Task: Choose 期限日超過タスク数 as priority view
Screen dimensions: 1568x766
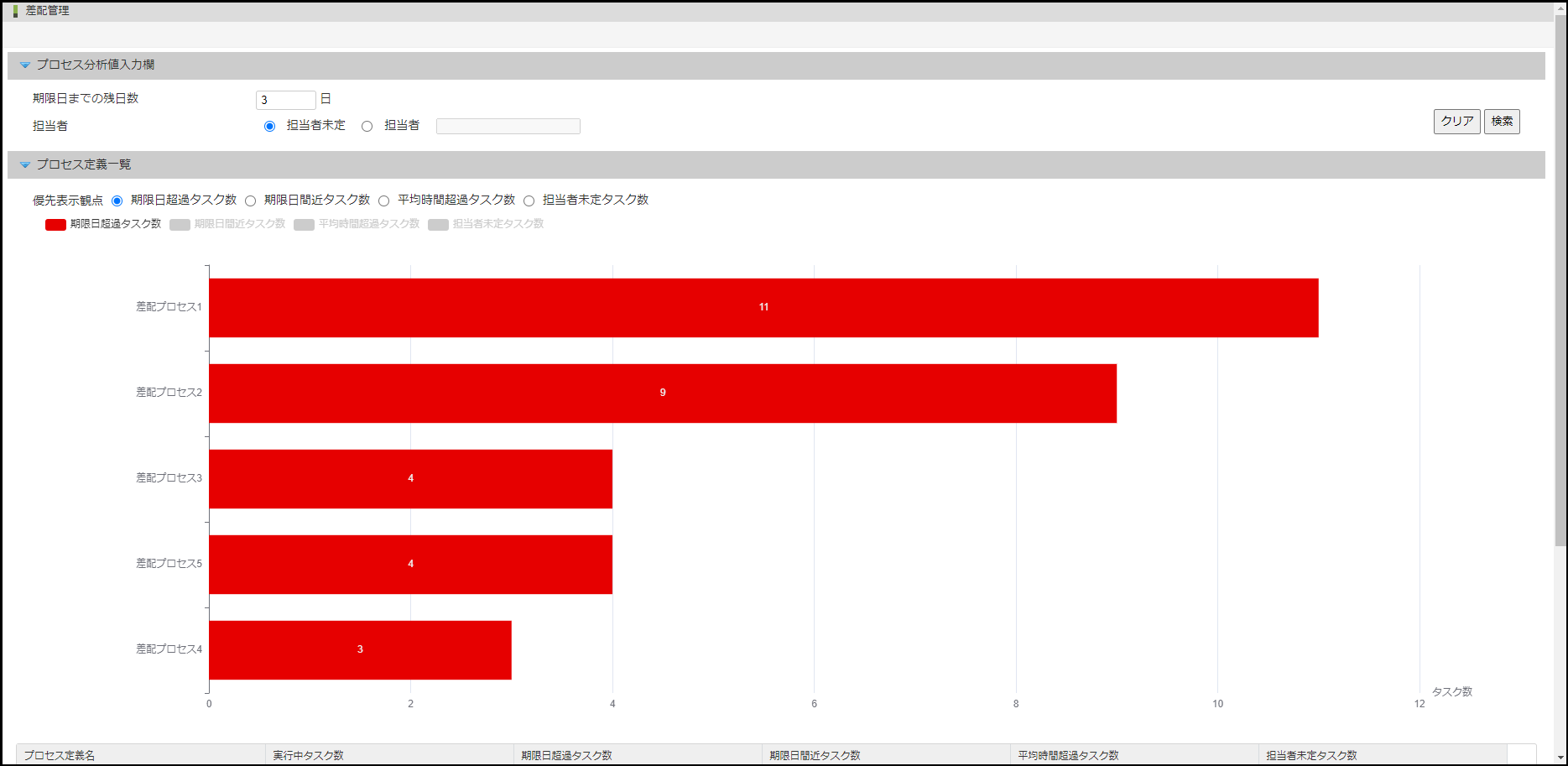Action: point(117,201)
